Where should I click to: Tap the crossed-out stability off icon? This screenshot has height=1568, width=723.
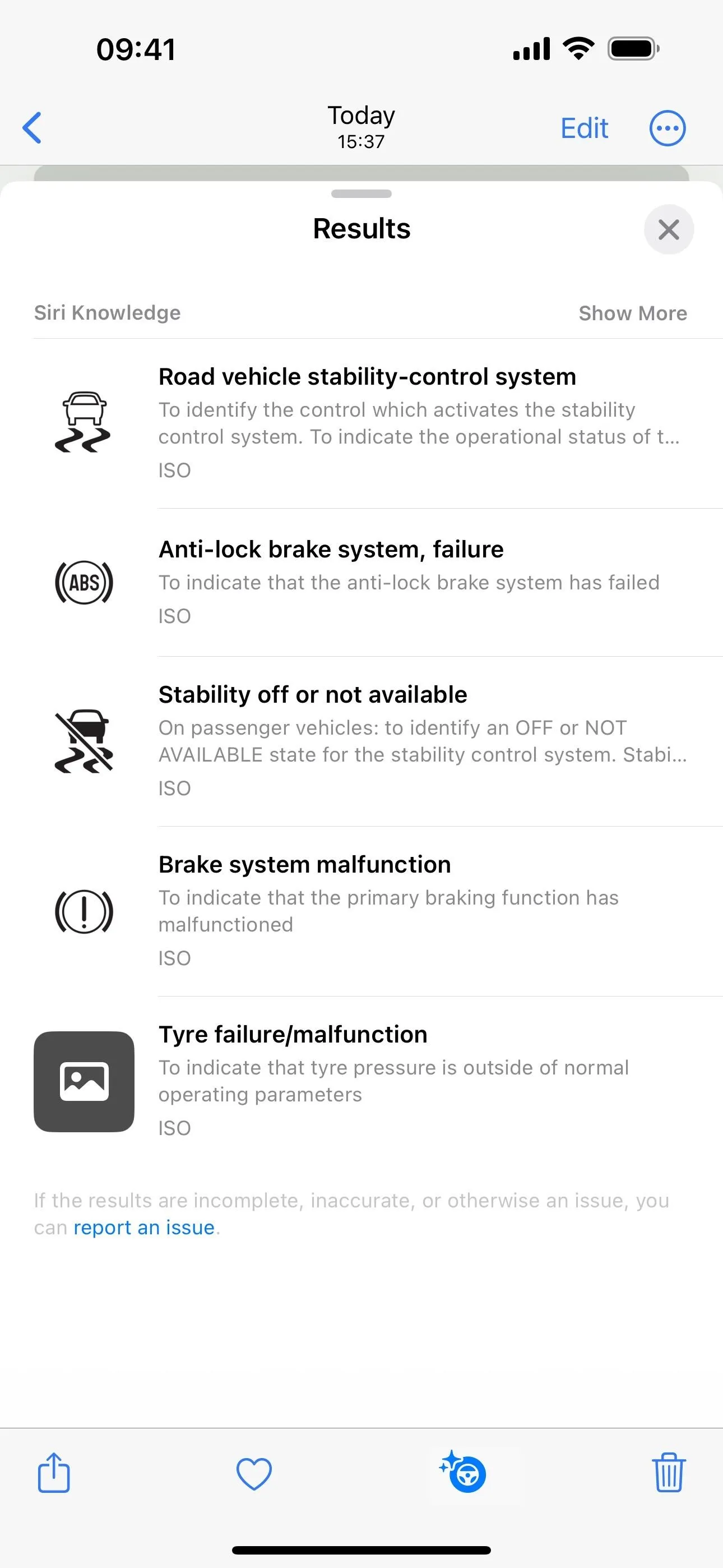84,741
